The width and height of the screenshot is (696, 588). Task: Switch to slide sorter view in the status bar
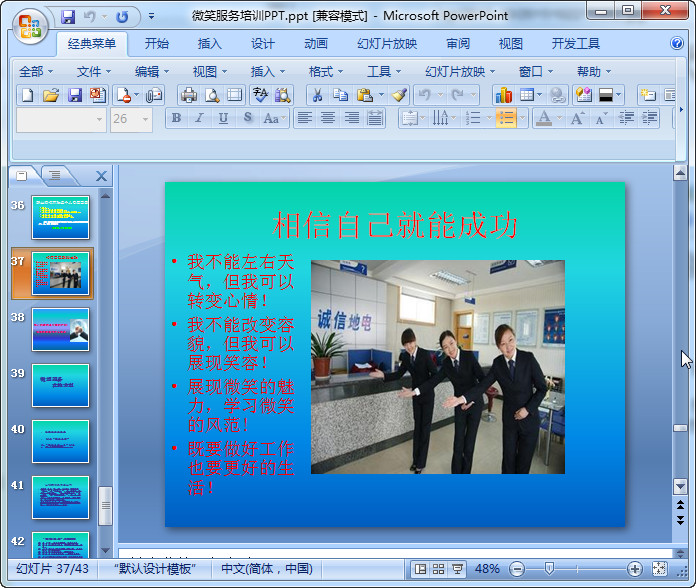tap(439, 569)
